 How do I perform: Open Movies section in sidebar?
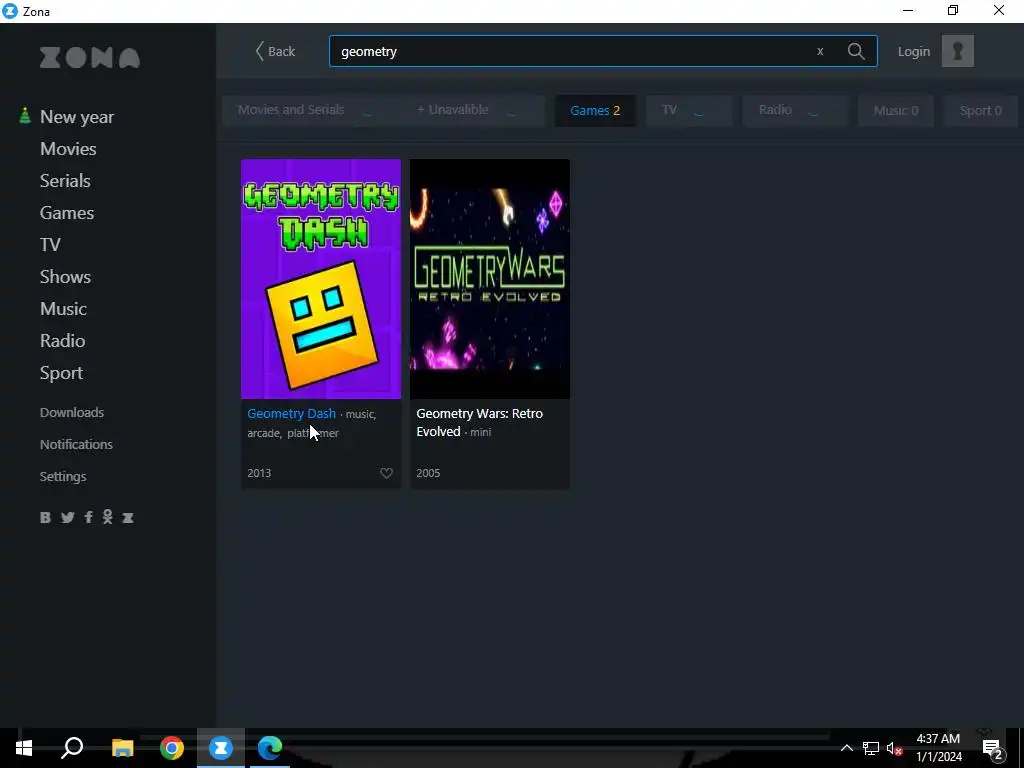(x=68, y=148)
